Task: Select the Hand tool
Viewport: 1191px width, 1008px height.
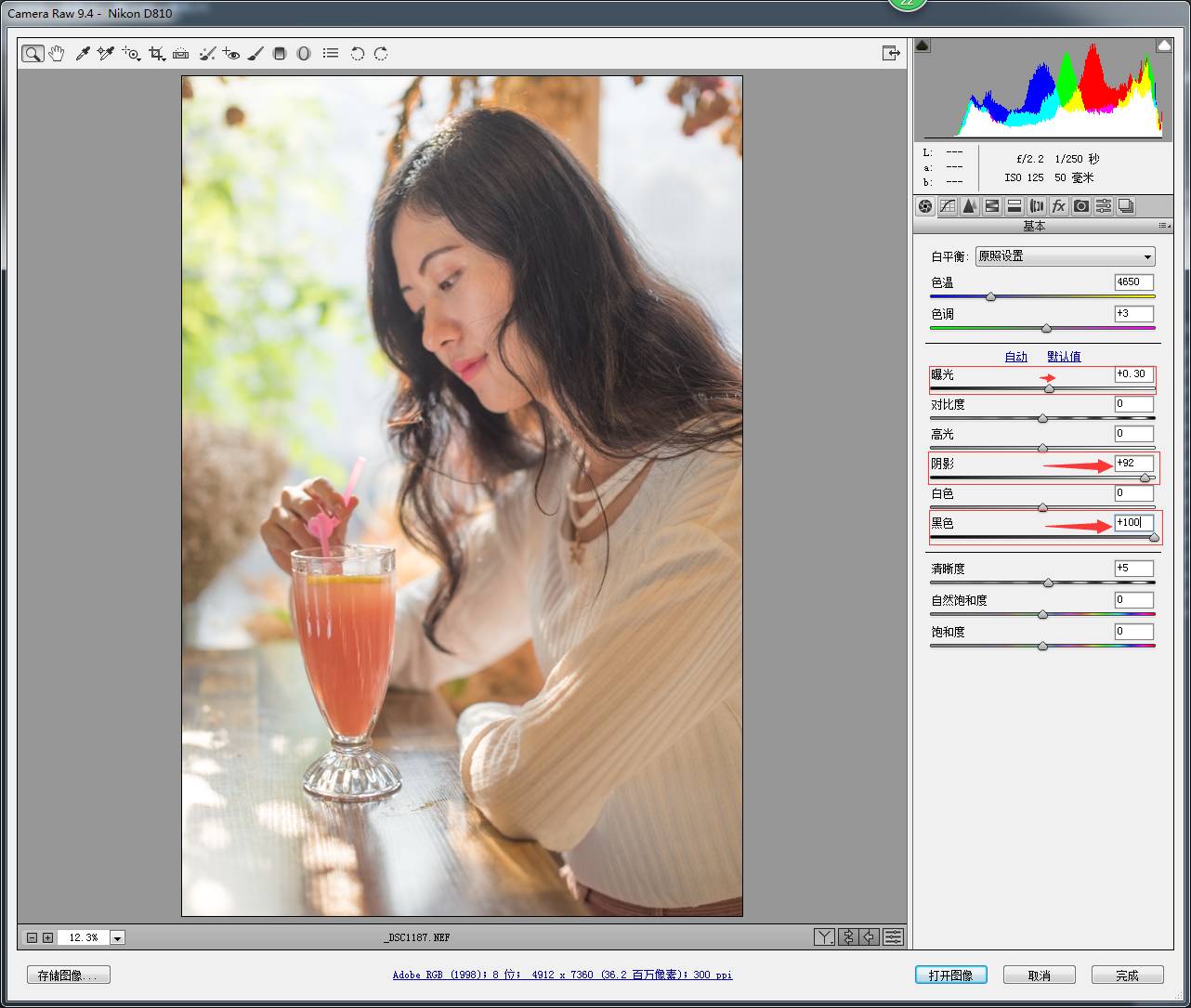Action: point(57,54)
